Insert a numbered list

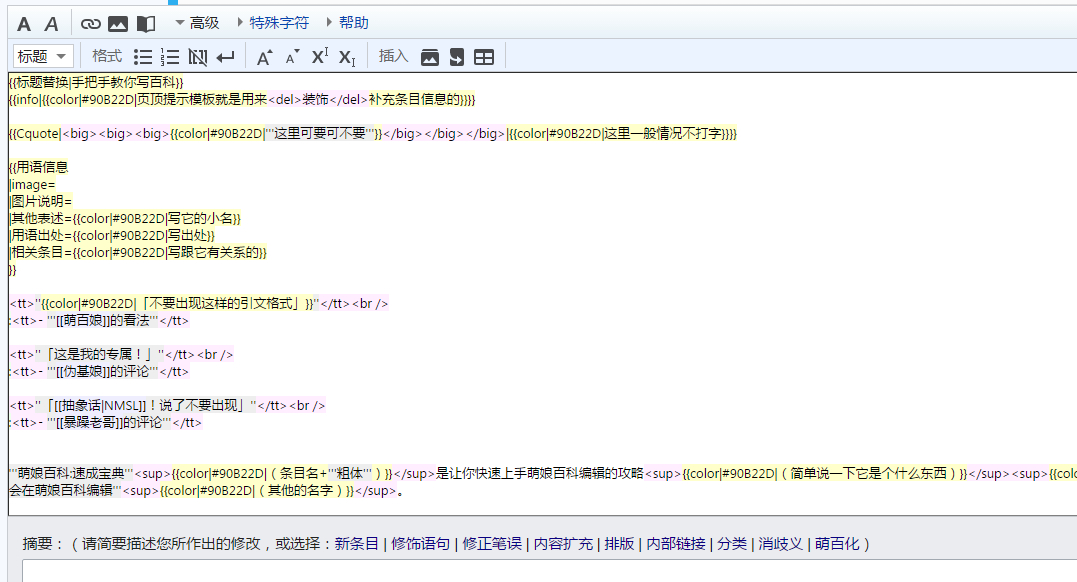(x=171, y=57)
